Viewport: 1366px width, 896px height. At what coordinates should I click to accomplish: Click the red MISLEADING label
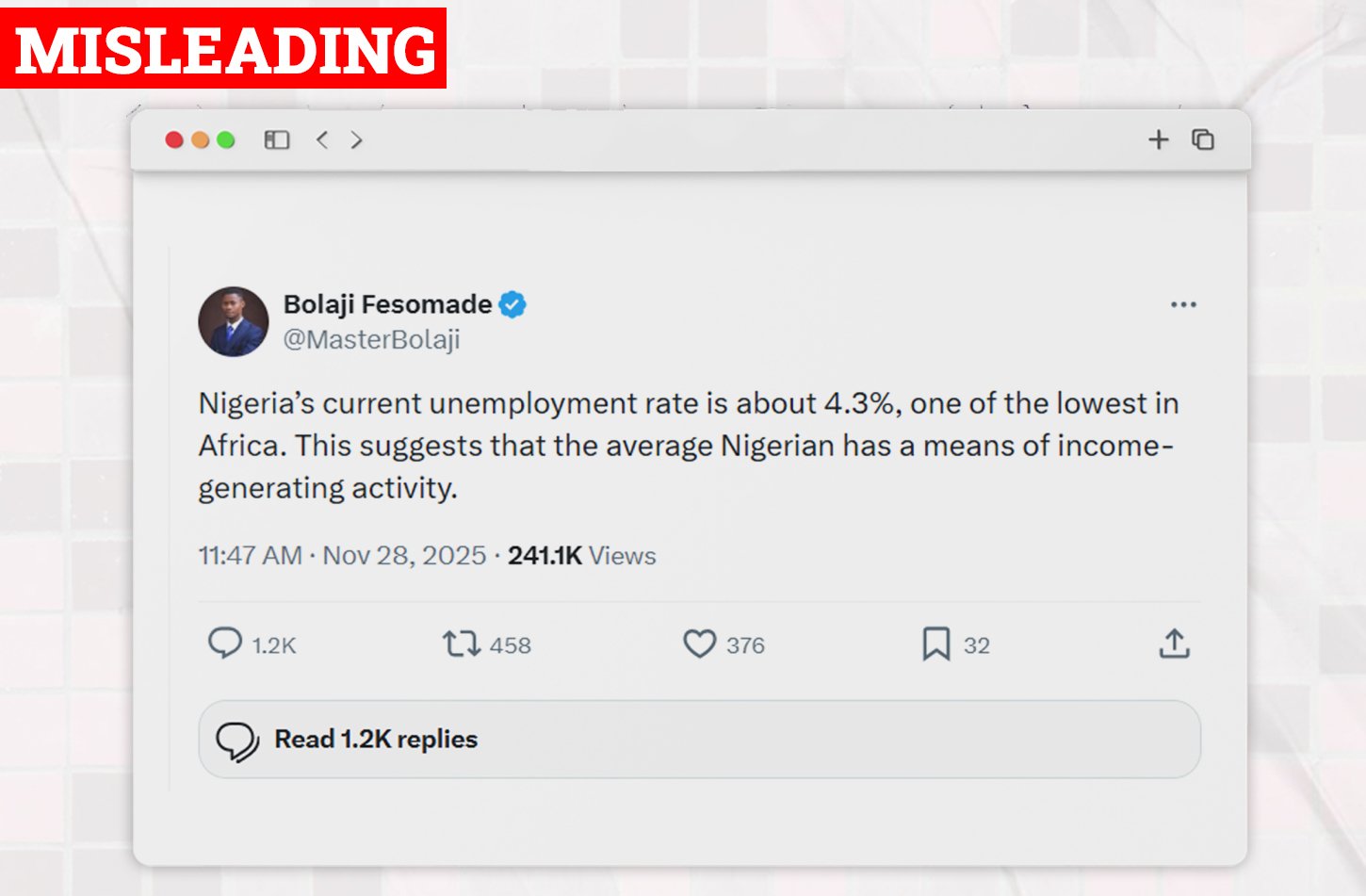tap(224, 48)
